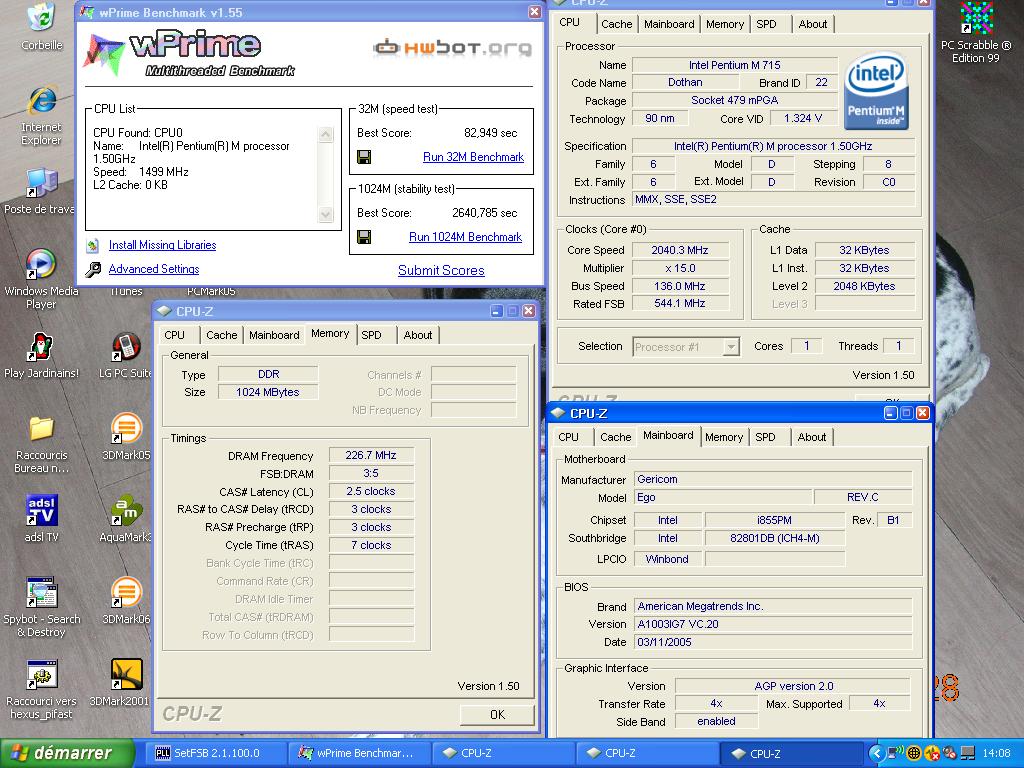Click the Submit Scores link

(x=441, y=270)
